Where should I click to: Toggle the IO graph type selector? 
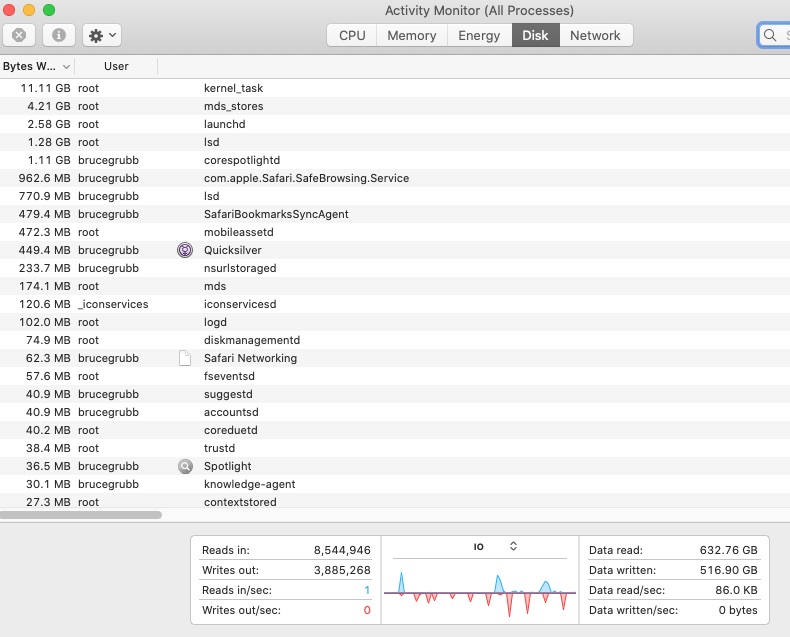513,546
